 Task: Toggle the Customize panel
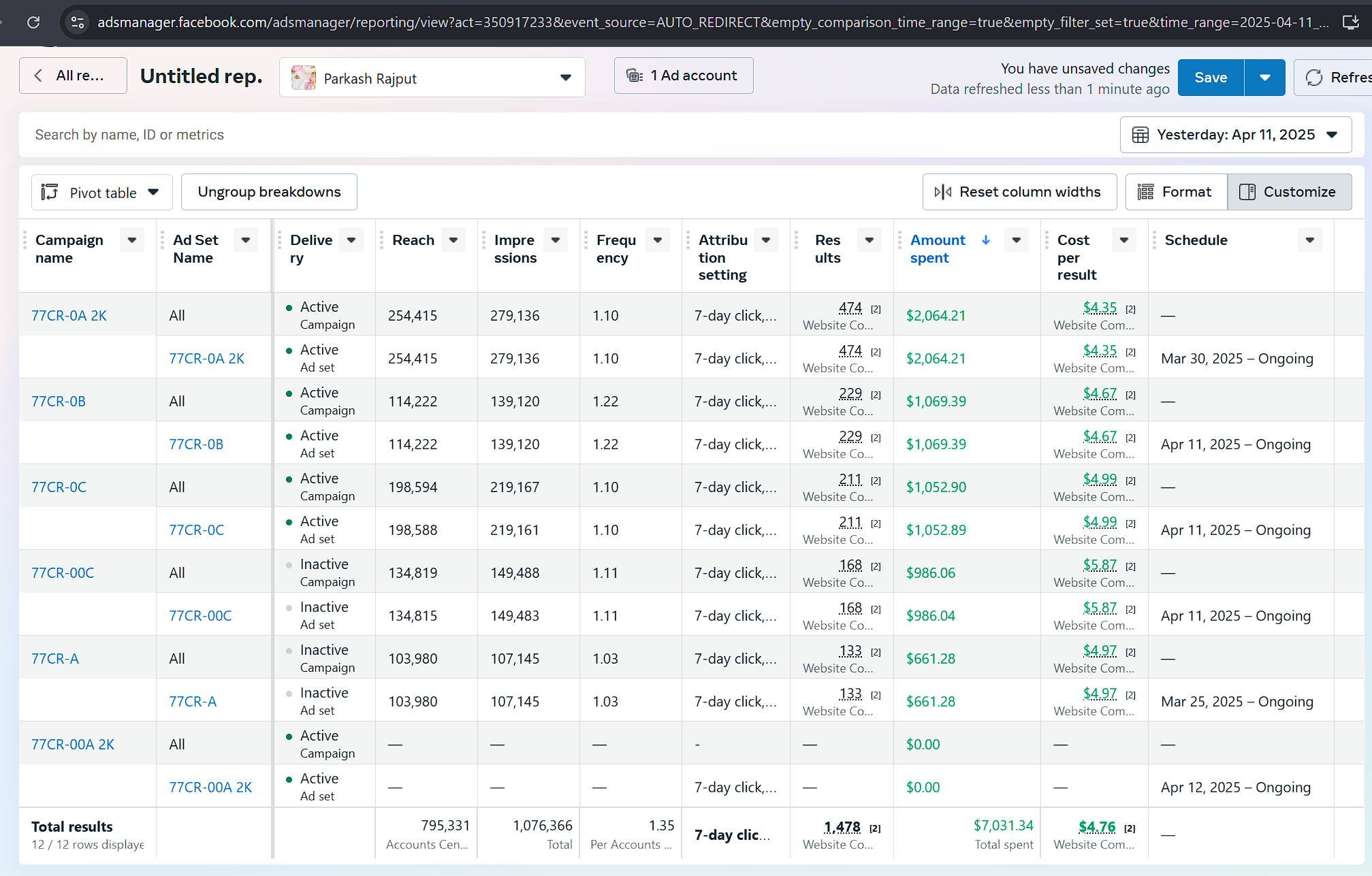[1289, 192]
